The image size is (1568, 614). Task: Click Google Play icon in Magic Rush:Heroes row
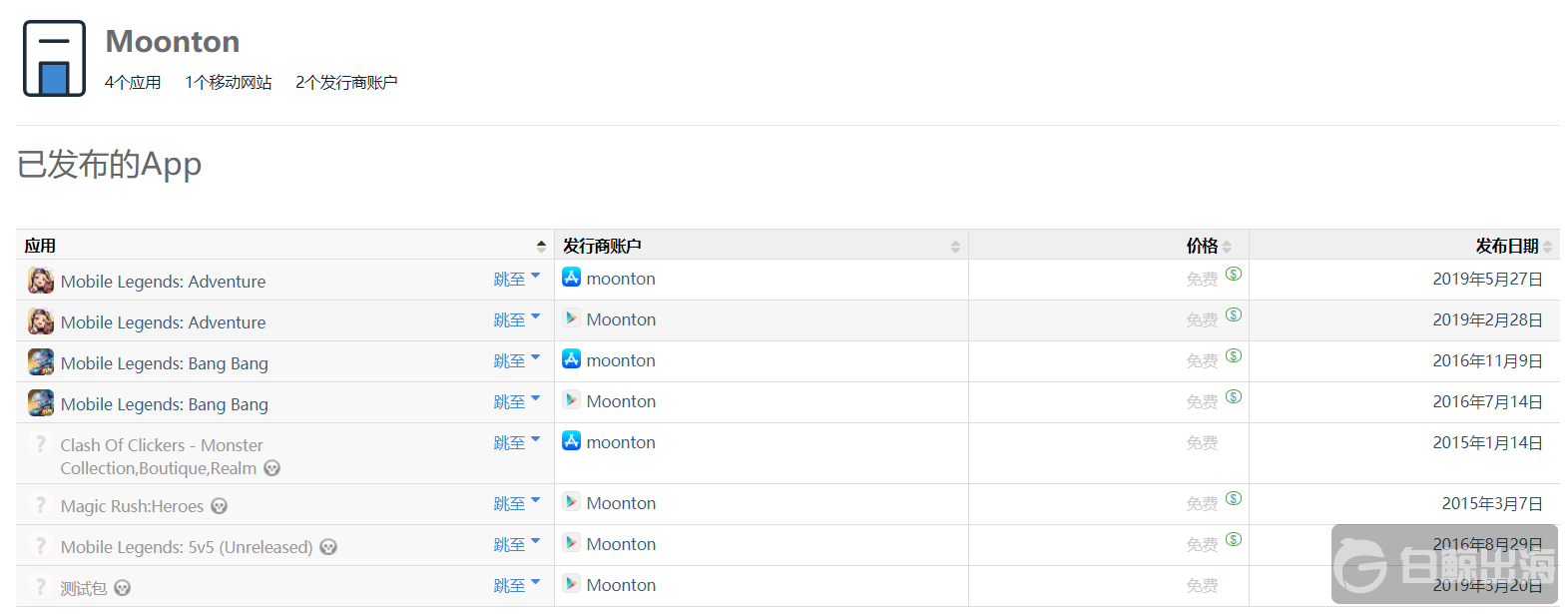(x=571, y=502)
